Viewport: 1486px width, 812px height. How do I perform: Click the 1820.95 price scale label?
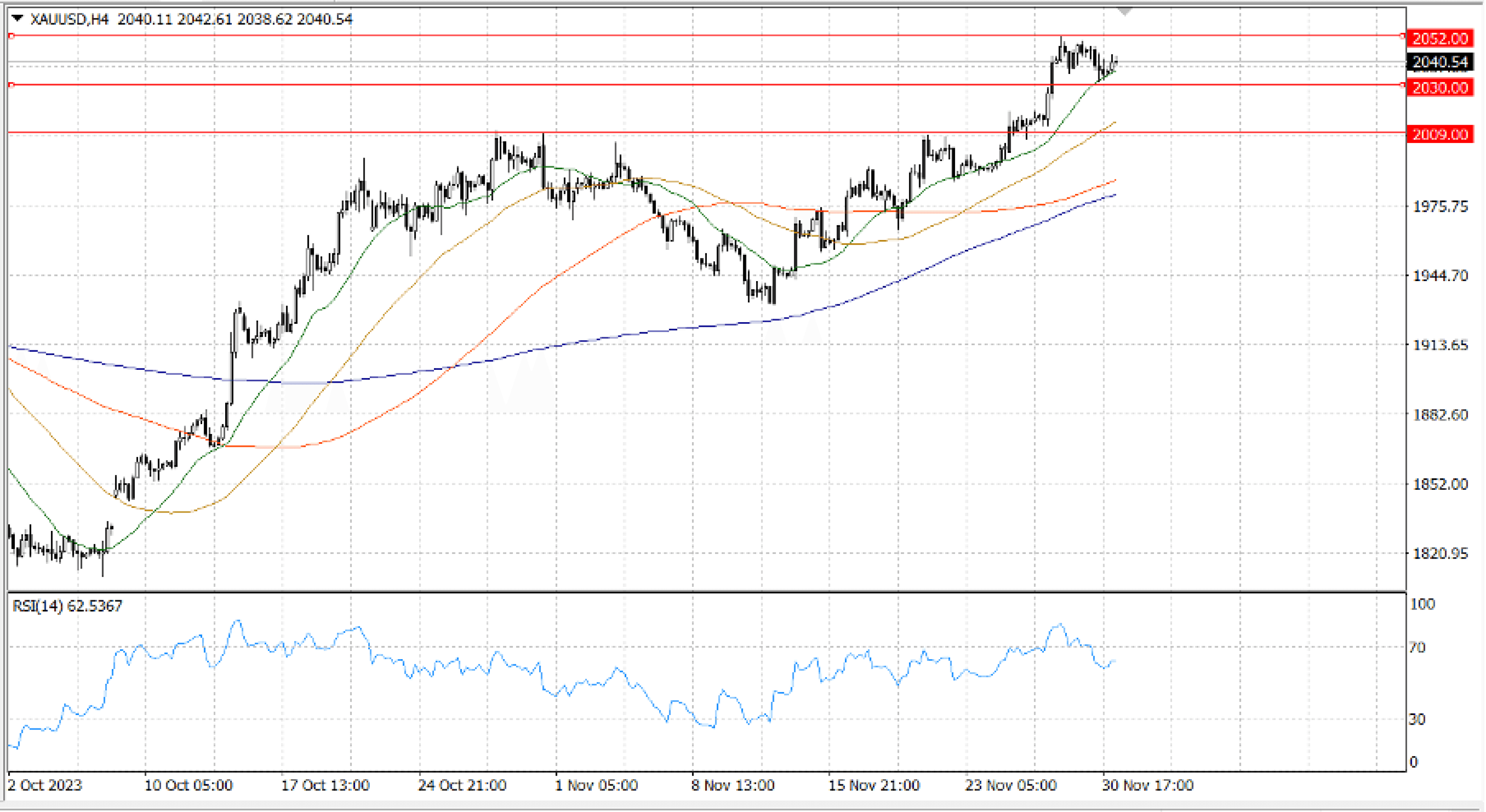pos(1440,554)
